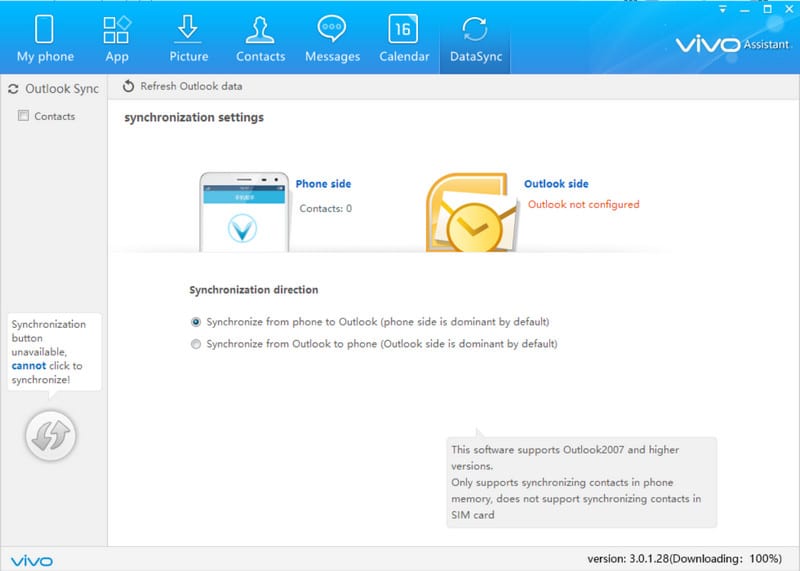The width and height of the screenshot is (800, 571).
Task: Close the vivo Assistant window
Action: (x=789, y=9)
